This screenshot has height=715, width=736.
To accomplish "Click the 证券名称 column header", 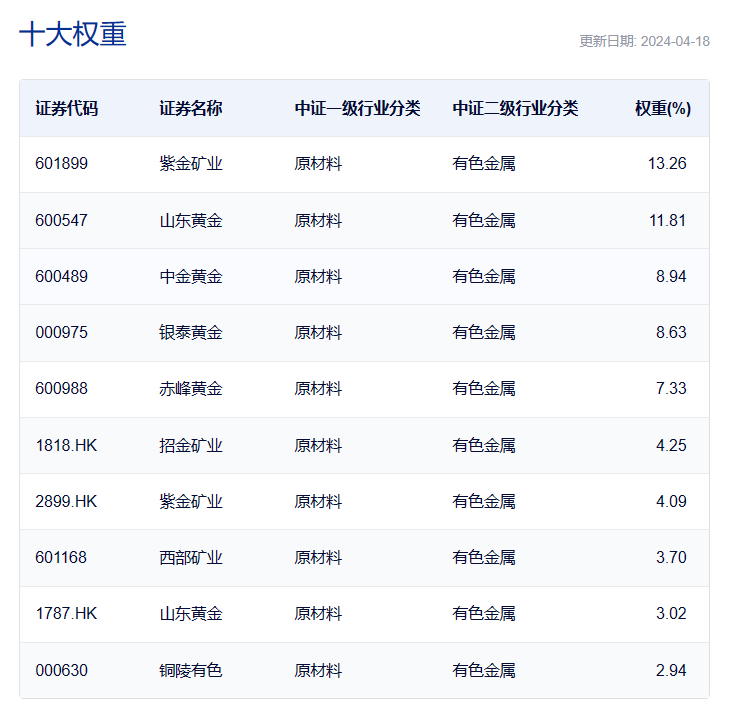I will 191,108.
